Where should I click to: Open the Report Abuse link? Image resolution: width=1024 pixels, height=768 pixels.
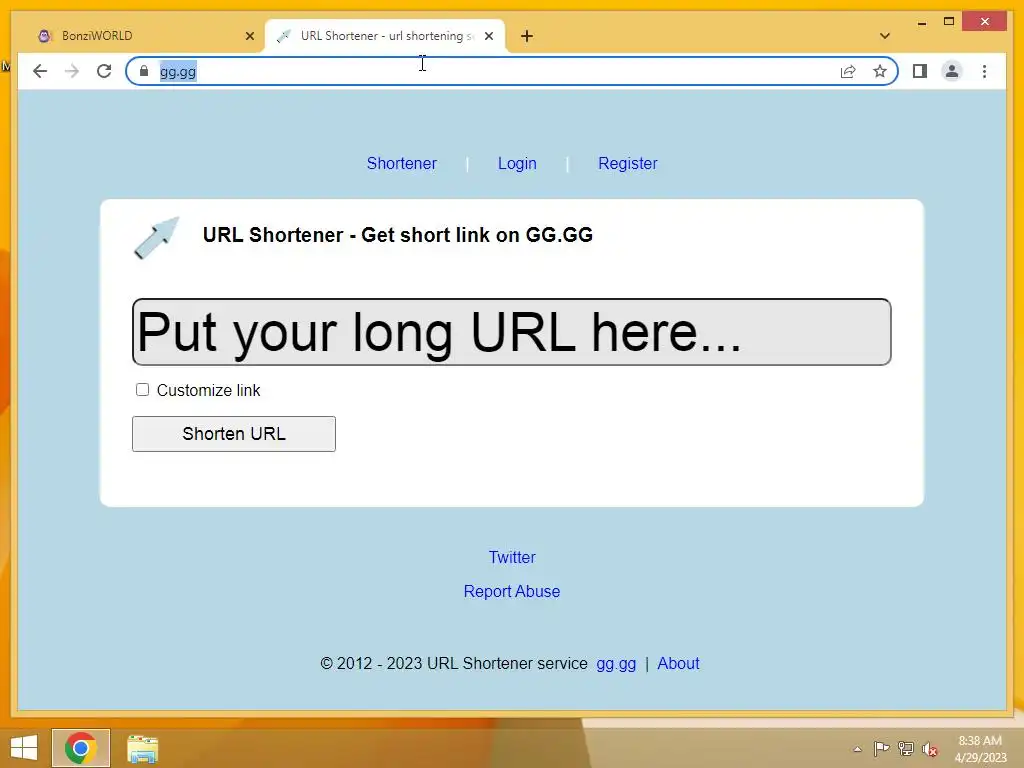(x=512, y=591)
